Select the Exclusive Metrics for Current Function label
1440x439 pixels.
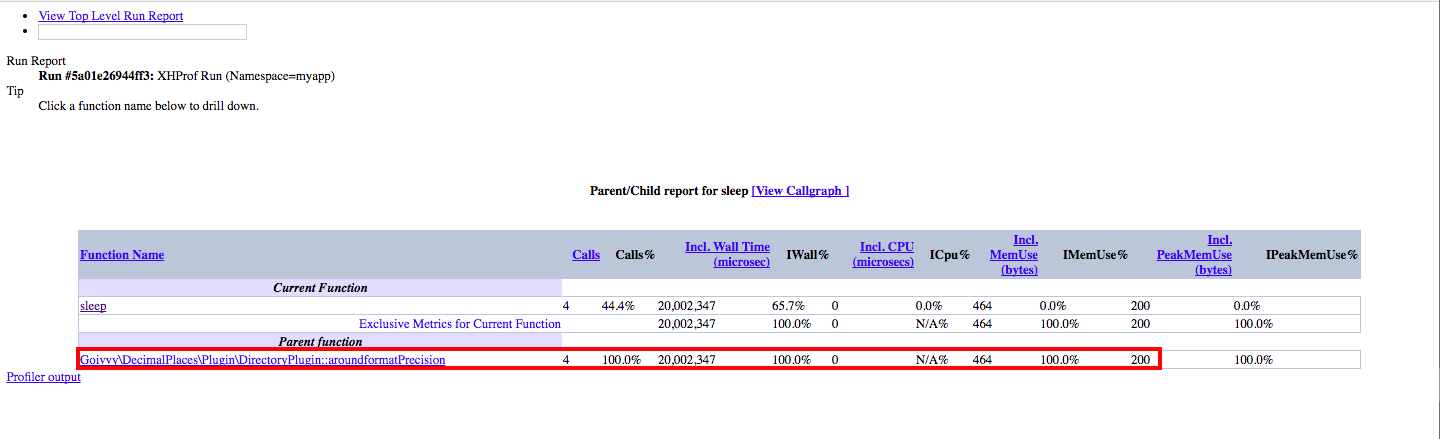click(459, 324)
